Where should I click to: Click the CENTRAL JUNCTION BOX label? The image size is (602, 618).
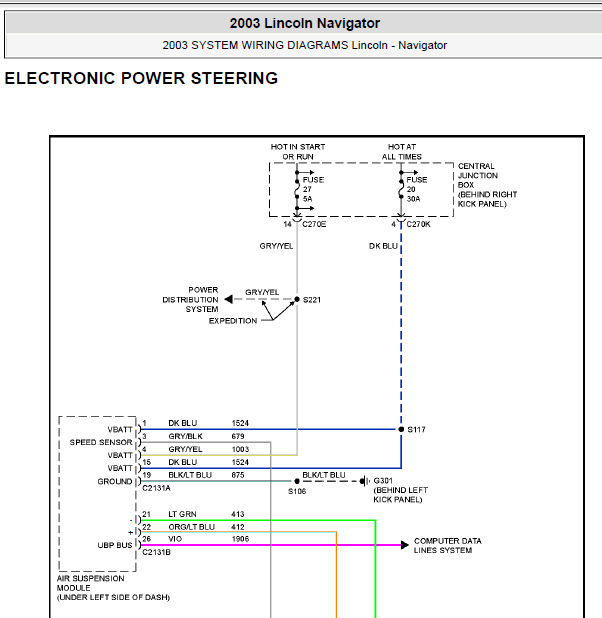tap(487, 185)
